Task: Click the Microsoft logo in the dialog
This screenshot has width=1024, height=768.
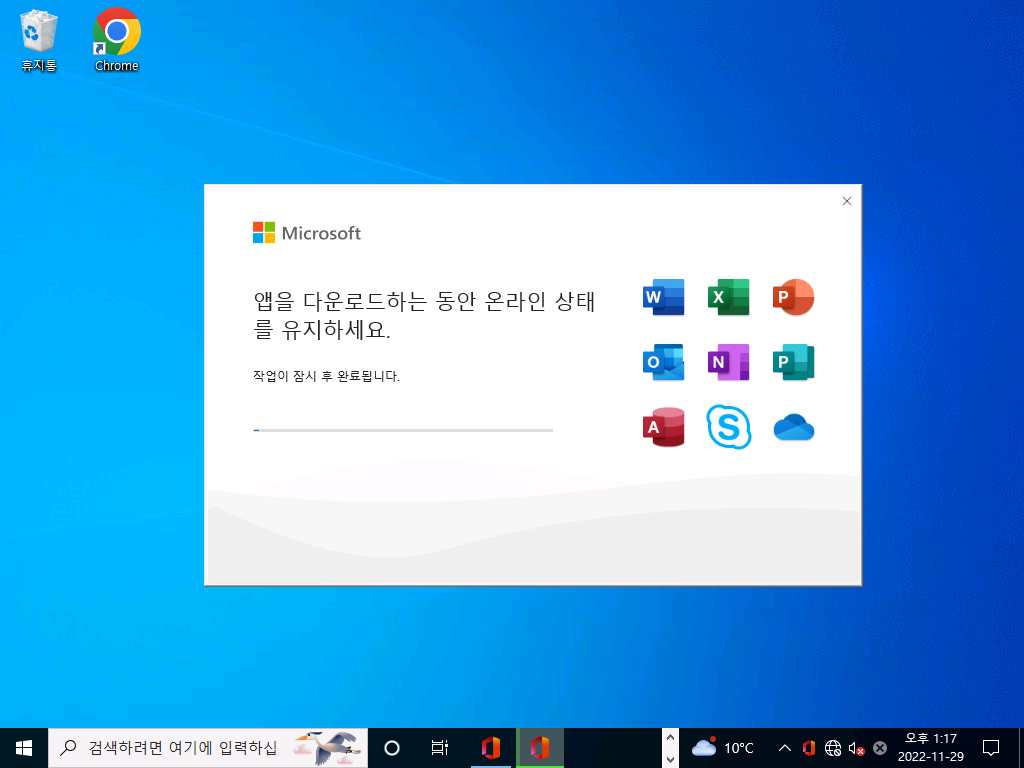Action: click(307, 232)
